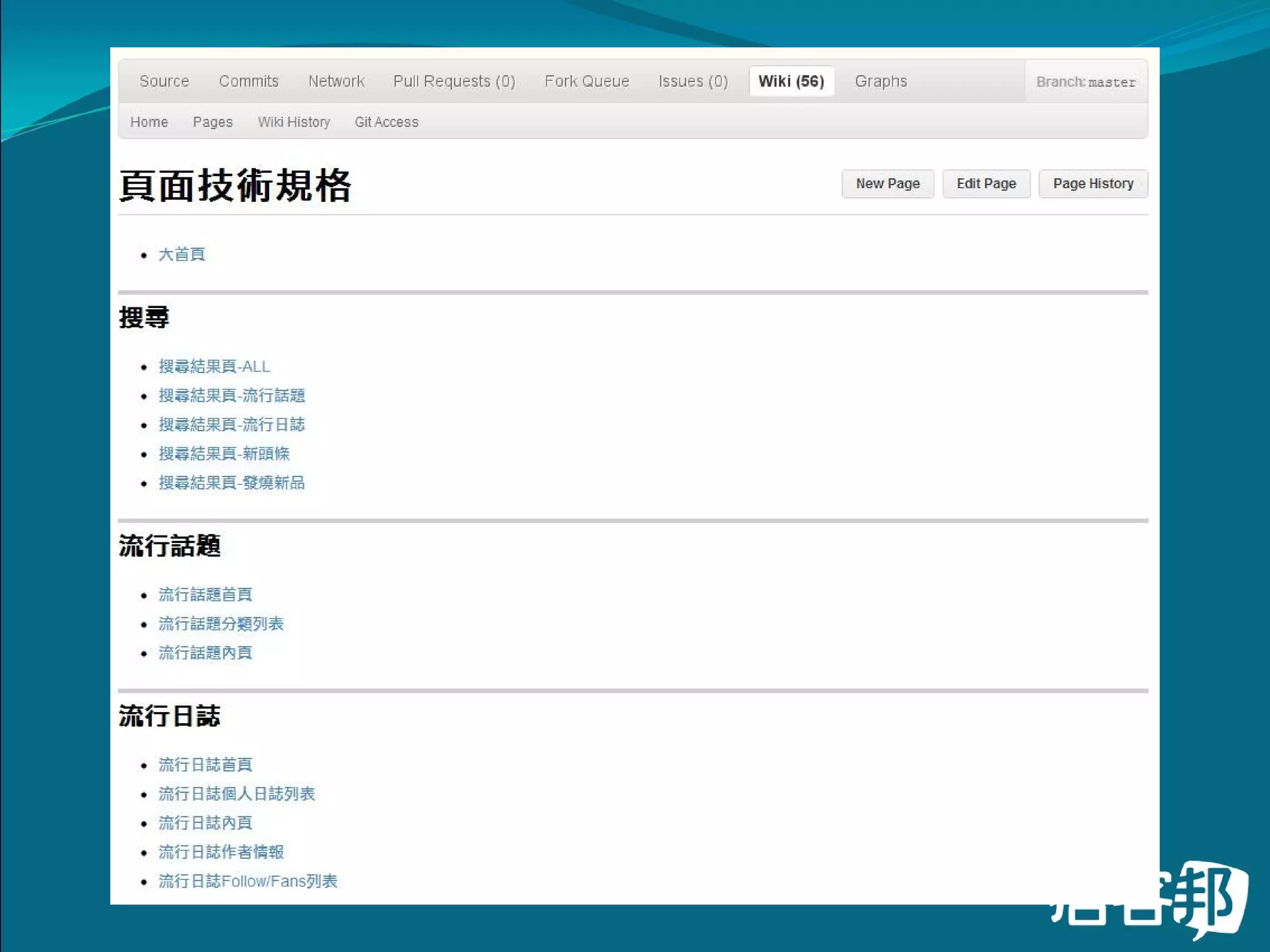Open Page History button
Screen dimensions: 1270x952
[1093, 184]
